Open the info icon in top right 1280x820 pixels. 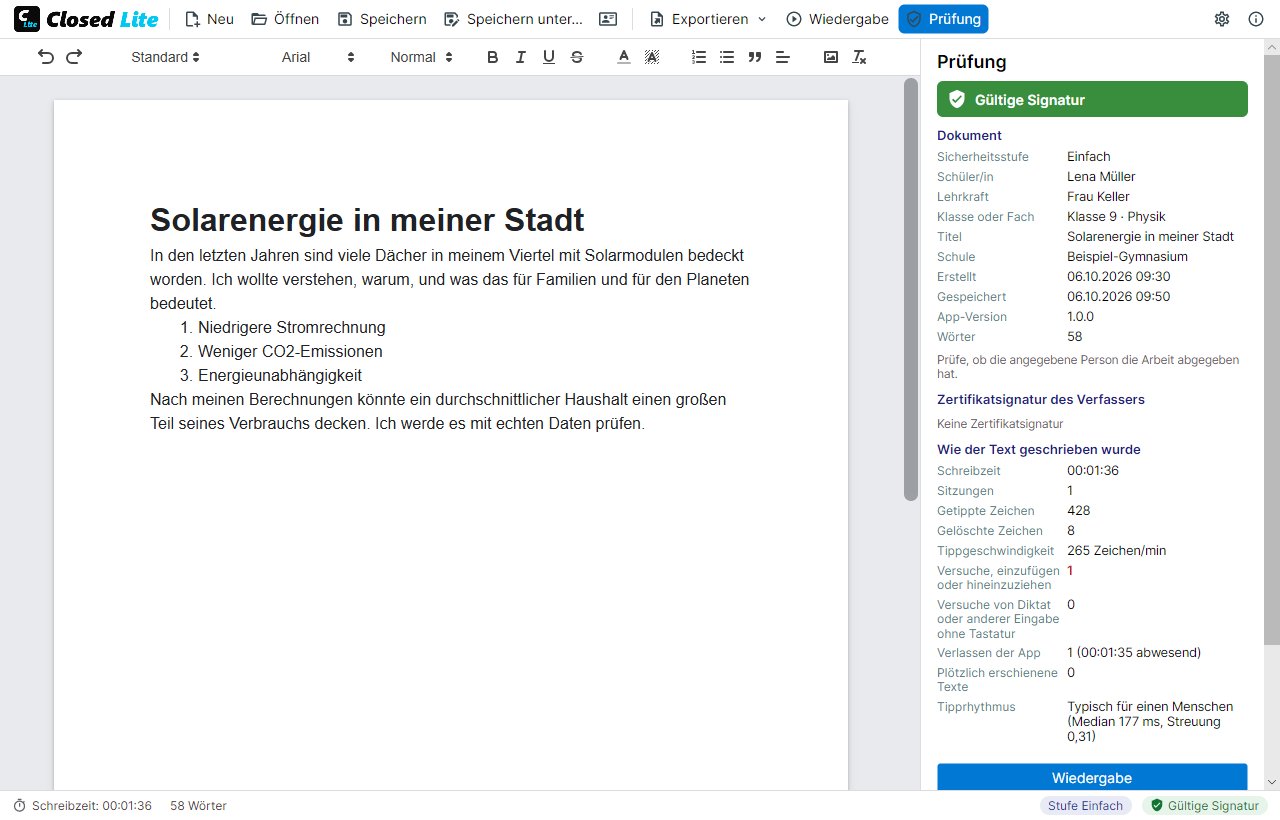(1256, 19)
